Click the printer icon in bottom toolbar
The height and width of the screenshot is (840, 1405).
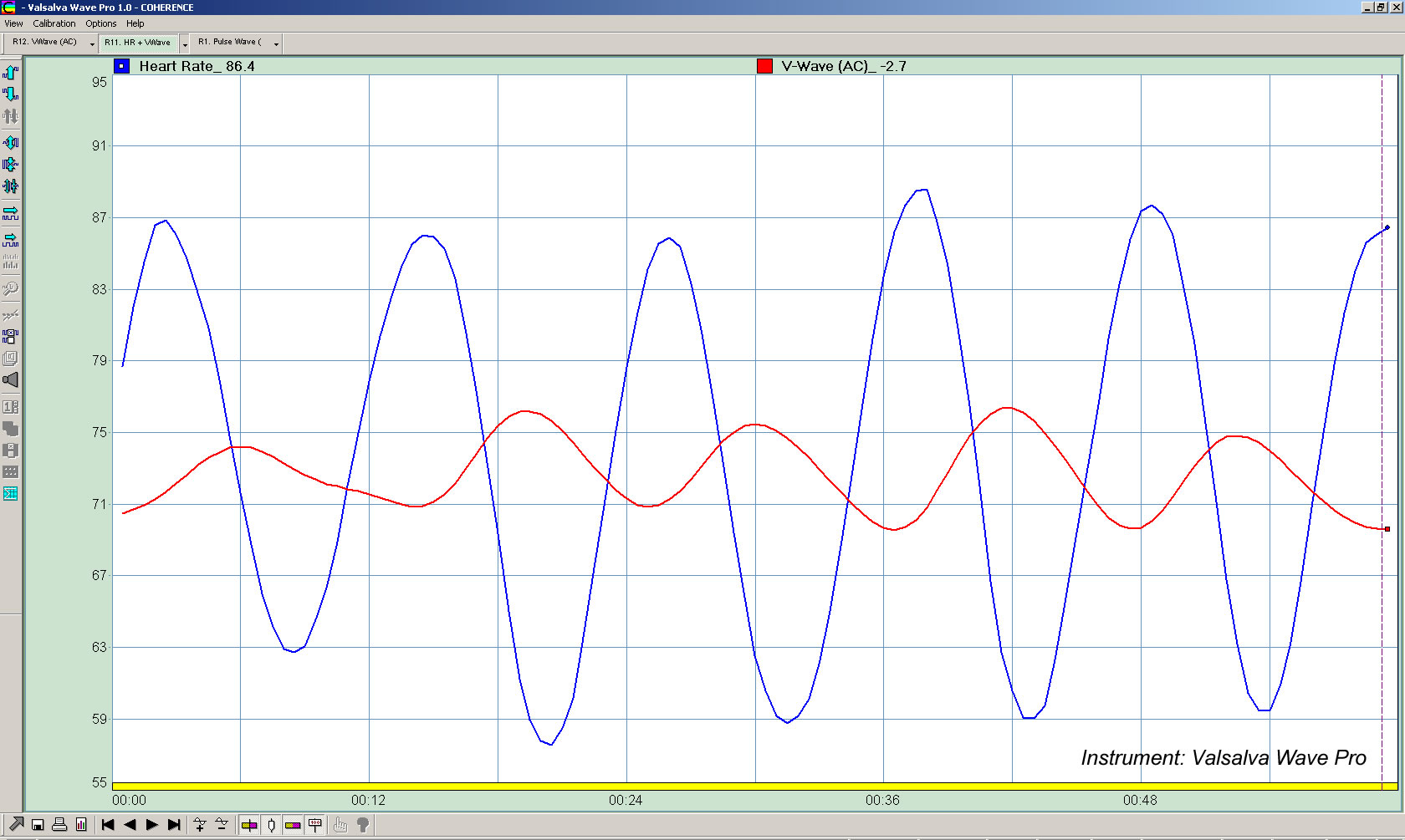tap(59, 825)
